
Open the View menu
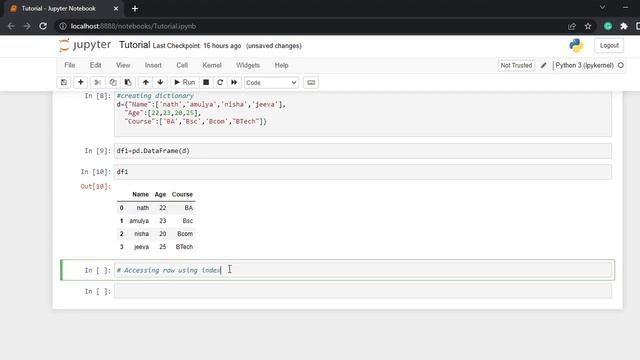tap(123, 65)
